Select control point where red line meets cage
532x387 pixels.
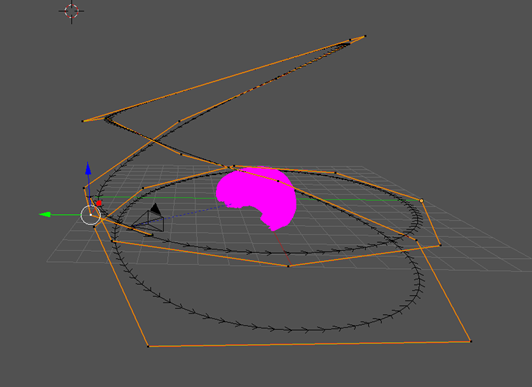tap(288, 266)
